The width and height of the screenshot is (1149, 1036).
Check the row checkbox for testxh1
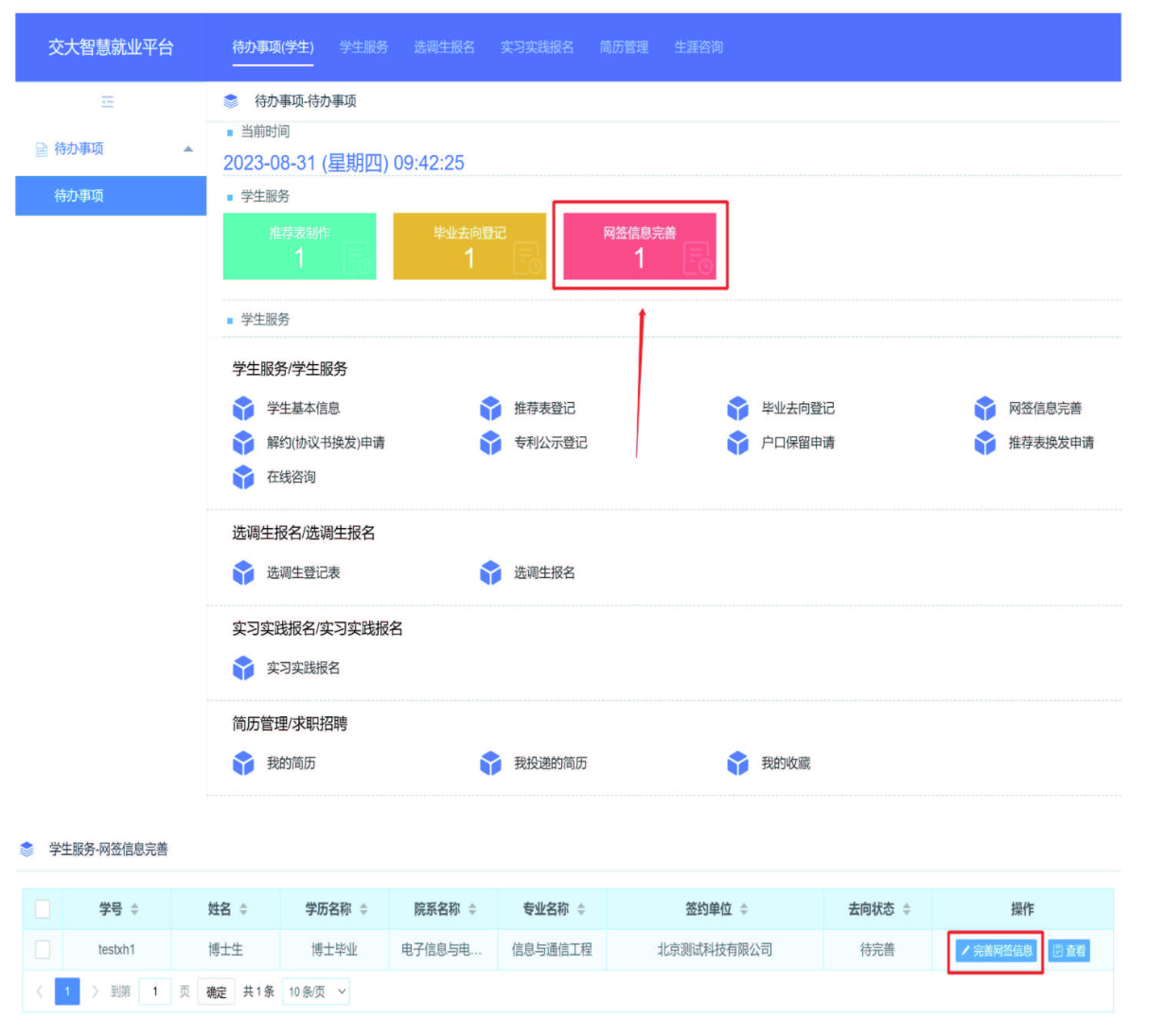point(43,949)
